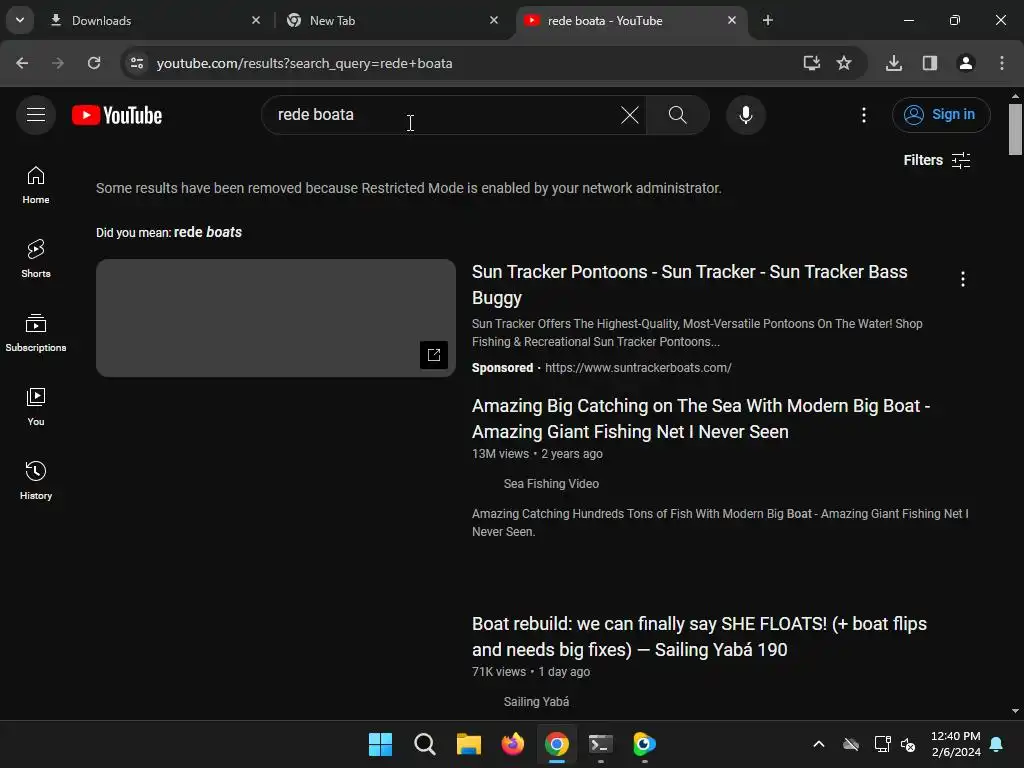Image resolution: width=1024 pixels, height=768 pixels.
Task: Reload the current page
Action: [94, 63]
